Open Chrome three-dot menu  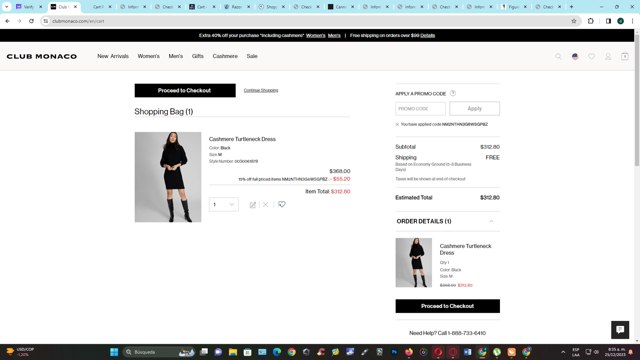[x=632, y=21]
